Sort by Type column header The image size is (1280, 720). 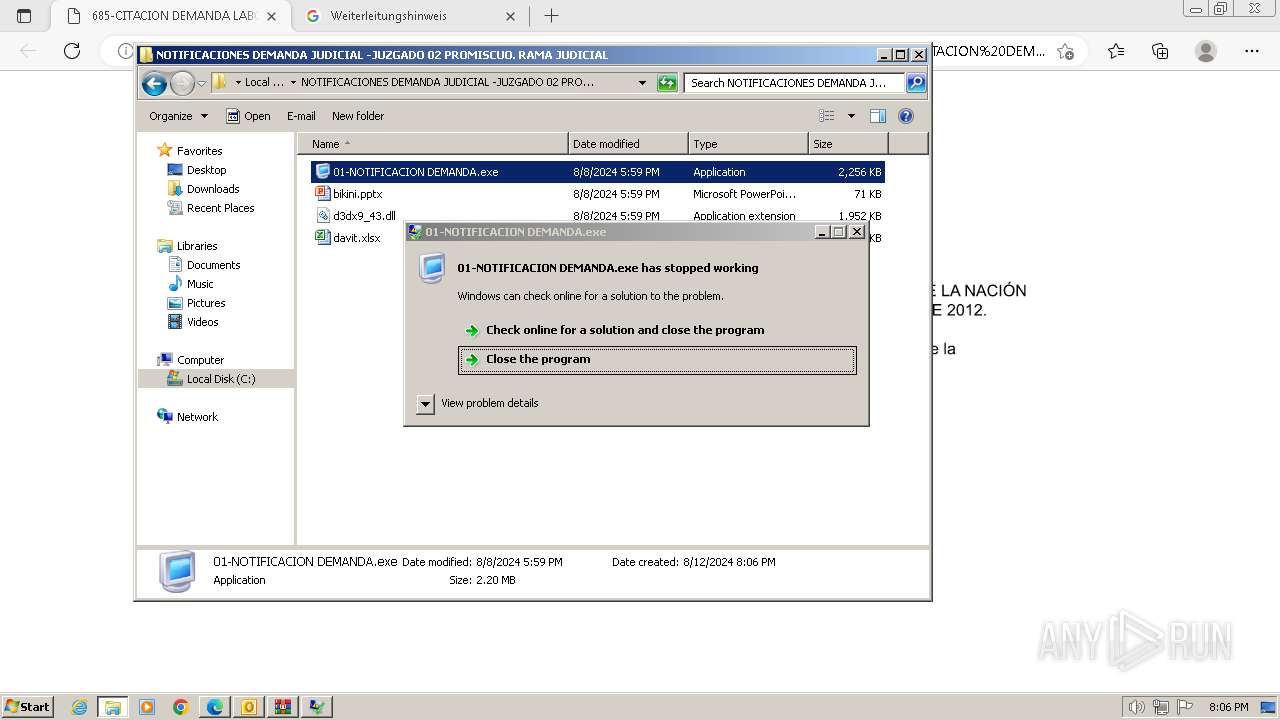pyautogui.click(x=748, y=144)
